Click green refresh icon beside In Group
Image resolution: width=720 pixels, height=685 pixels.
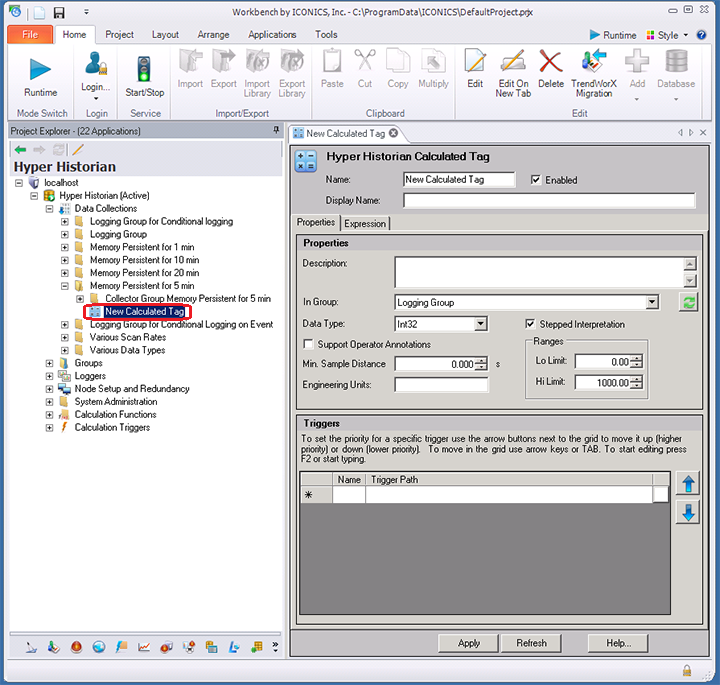(x=688, y=302)
